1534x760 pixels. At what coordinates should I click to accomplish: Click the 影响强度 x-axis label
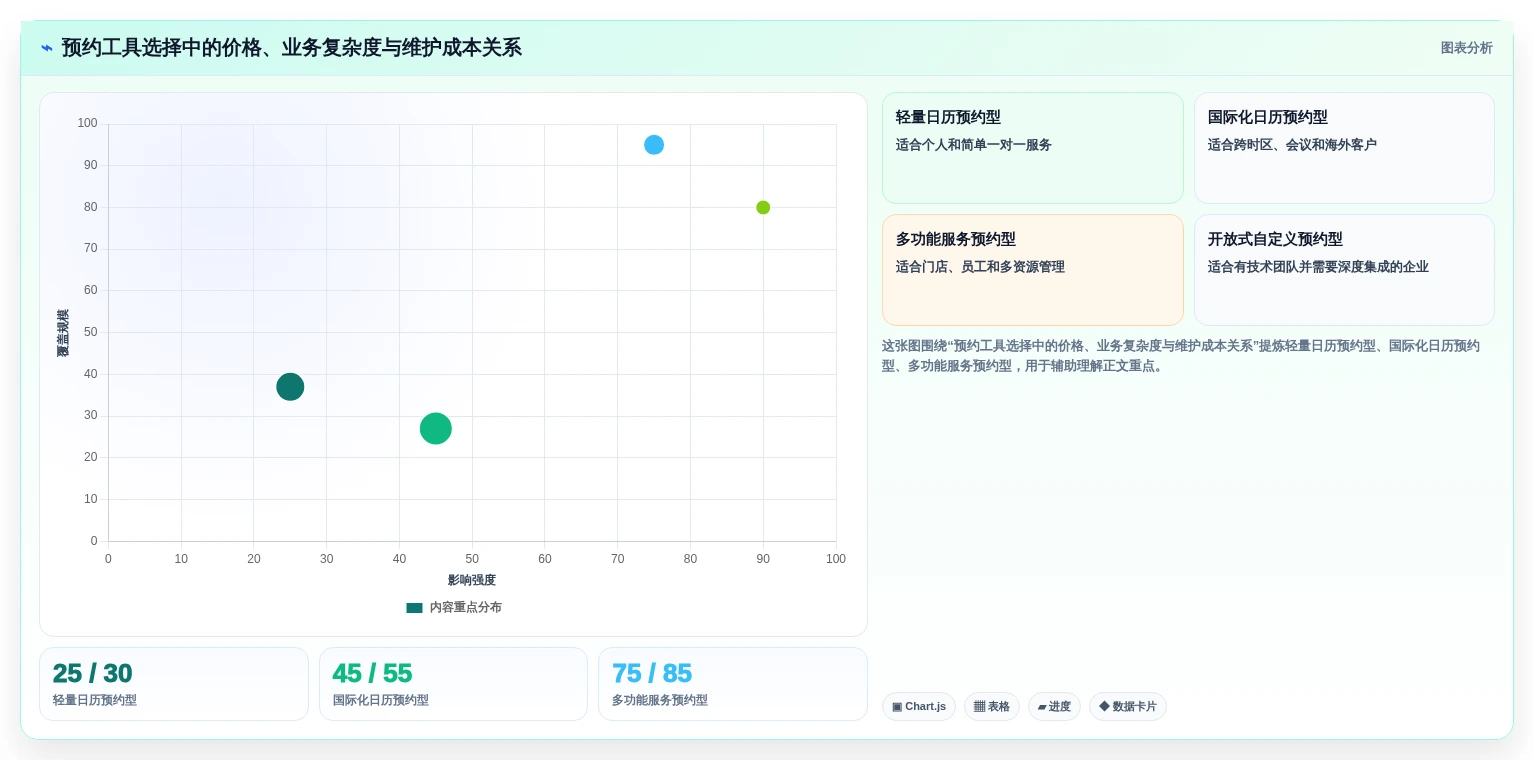[472, 580]
